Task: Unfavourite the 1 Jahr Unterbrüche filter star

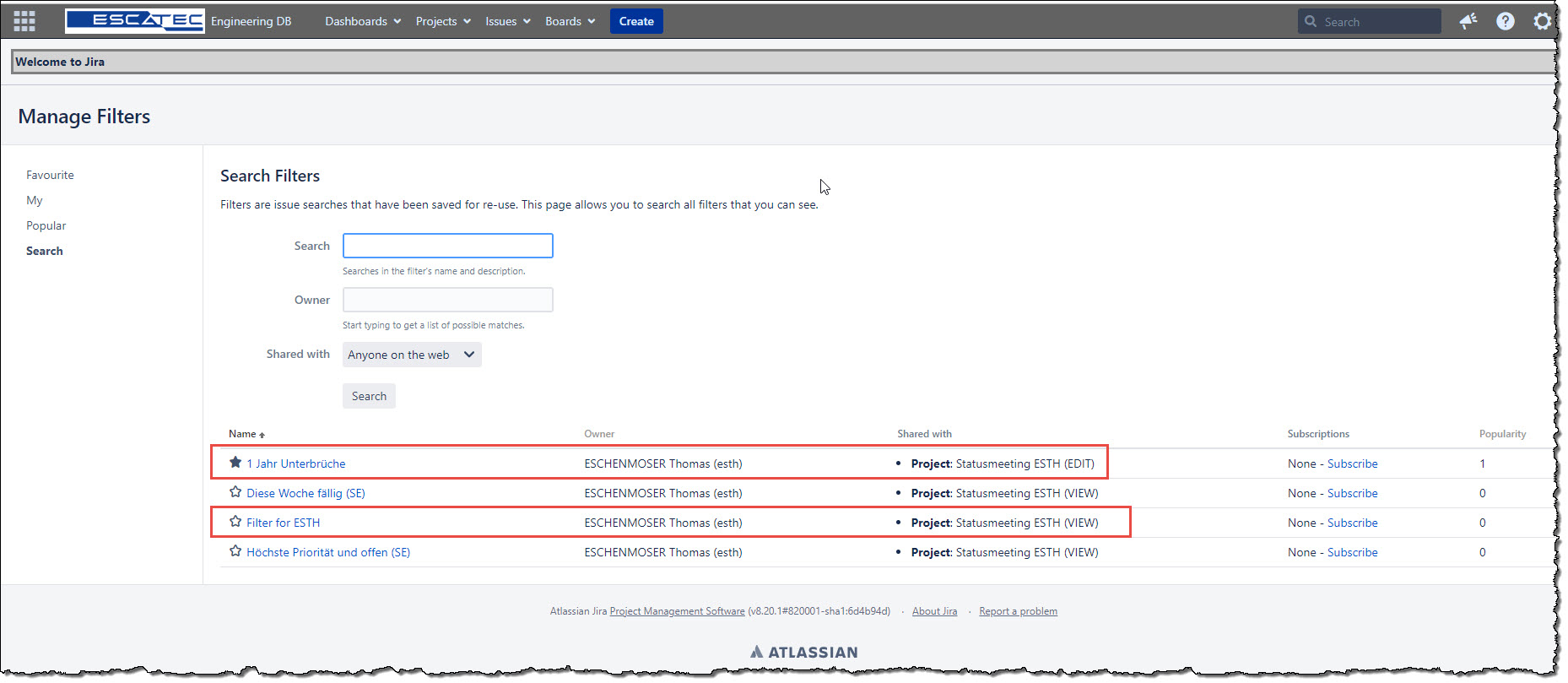Action: tap(235, 463)
